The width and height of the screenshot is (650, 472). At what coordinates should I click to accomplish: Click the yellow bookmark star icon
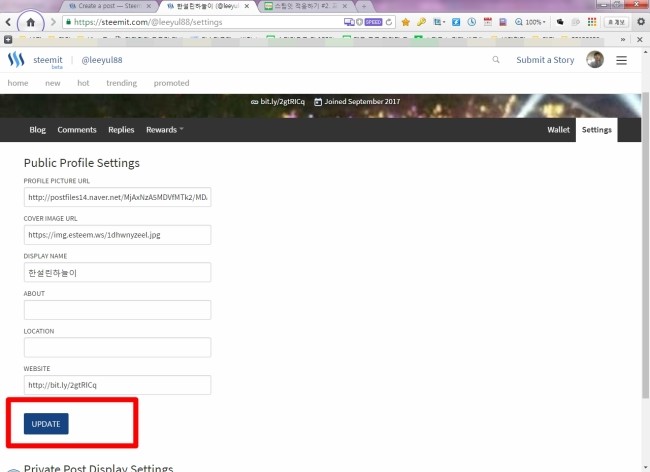(405, 21)
